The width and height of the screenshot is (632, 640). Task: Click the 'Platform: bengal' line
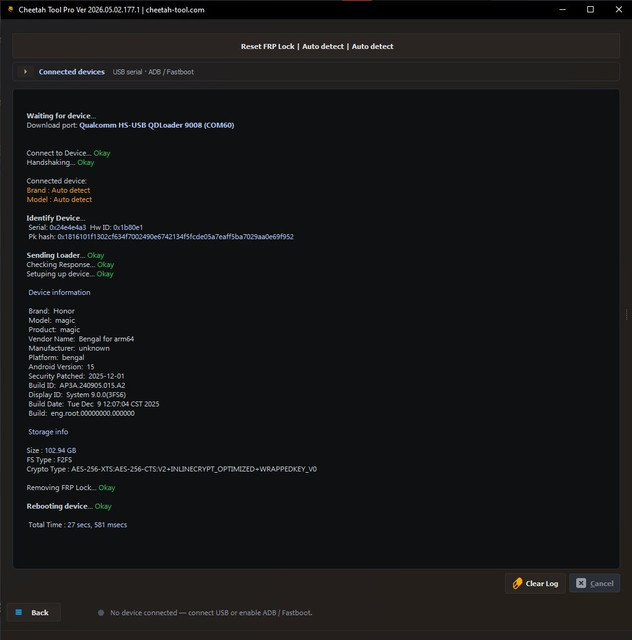click(x=56, y=358)
